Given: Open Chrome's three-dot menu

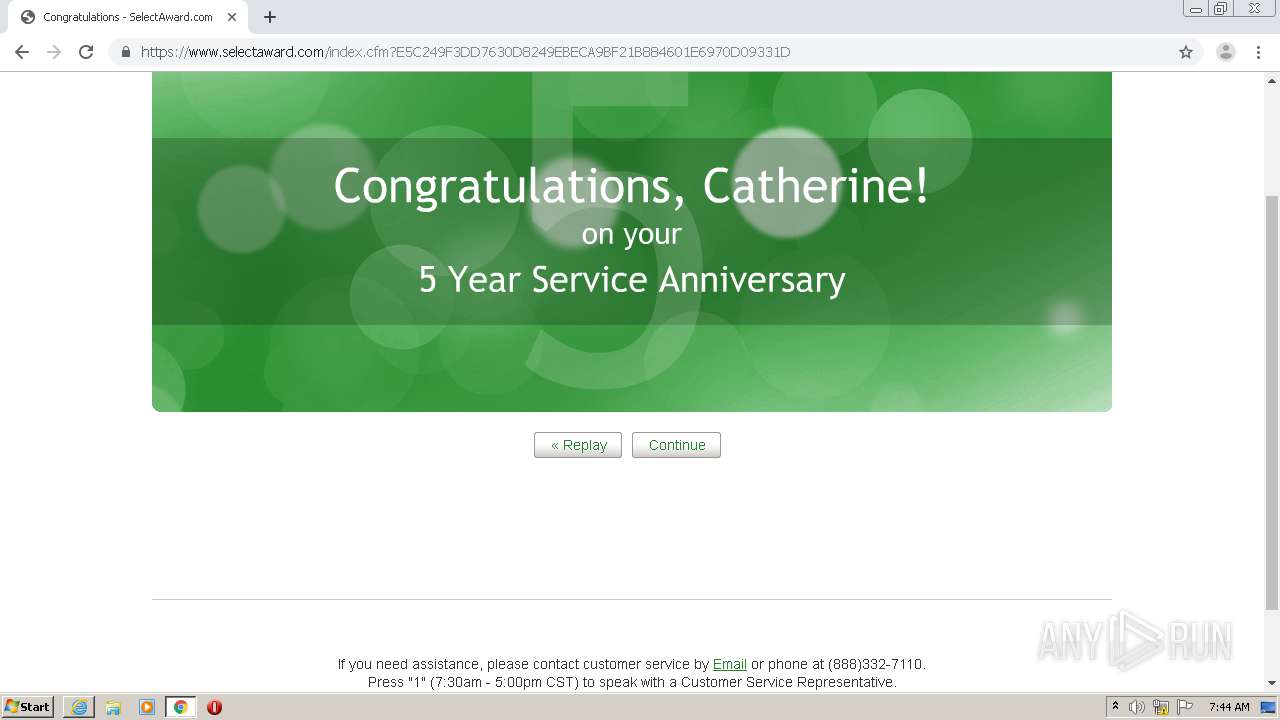Looking at the screenshot, I should [x=1258, y=52].
